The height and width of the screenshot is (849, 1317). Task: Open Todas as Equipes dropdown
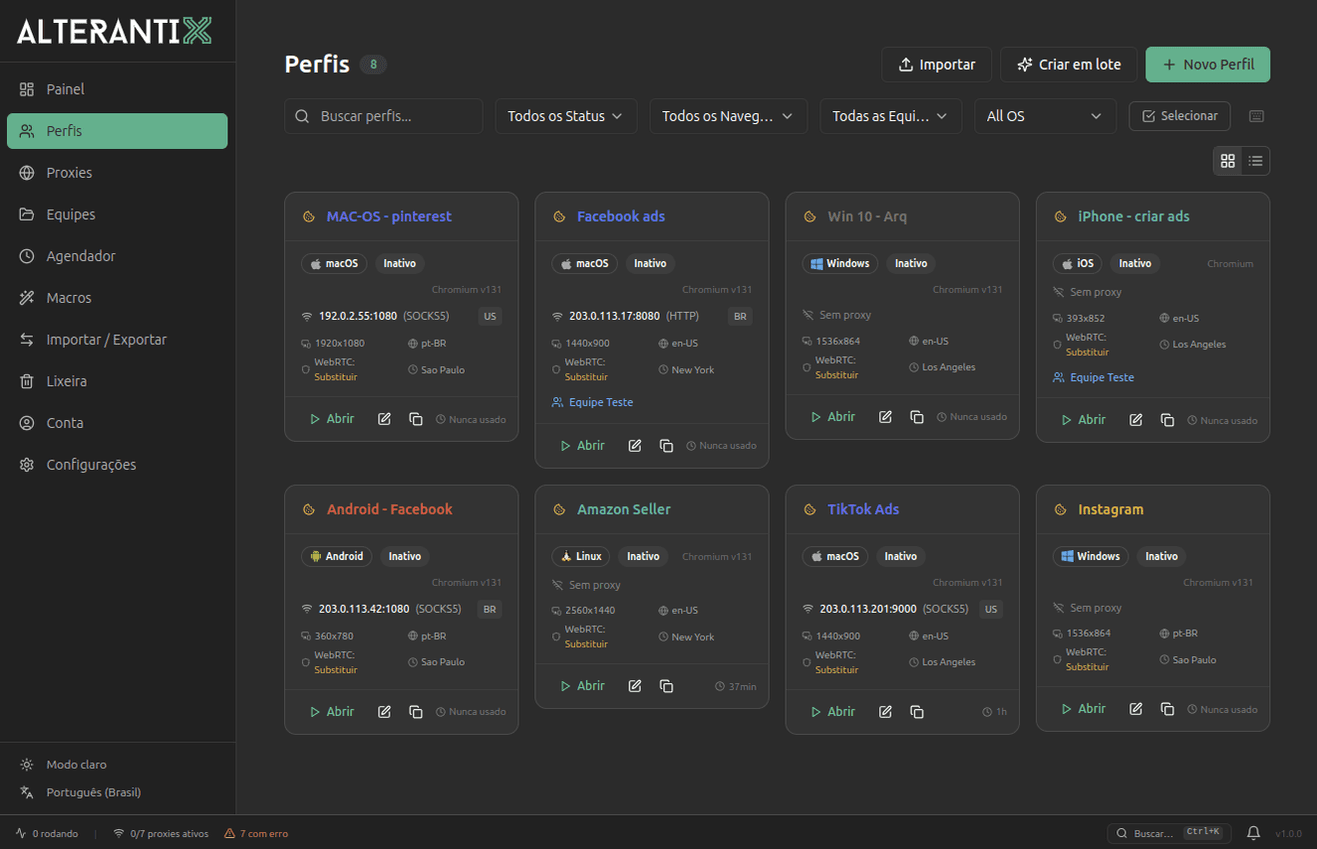pyautogui.click(x=890, y=116)
